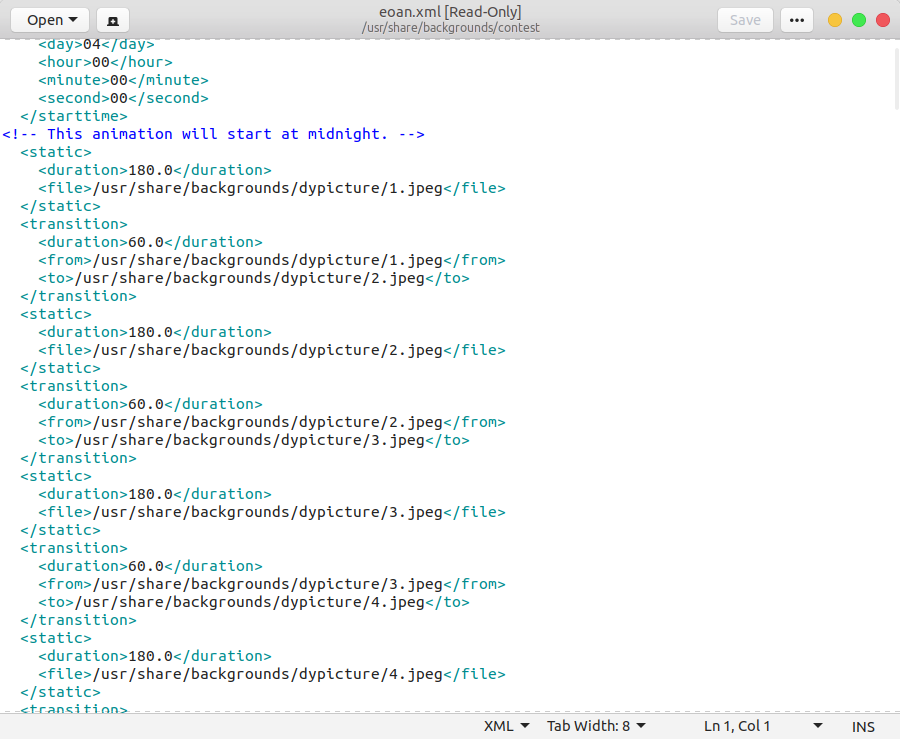Viewport: 900px width, 739px height.
Task: Open the XML language selector
Action: pyautogui.click(x=506, y=726)
